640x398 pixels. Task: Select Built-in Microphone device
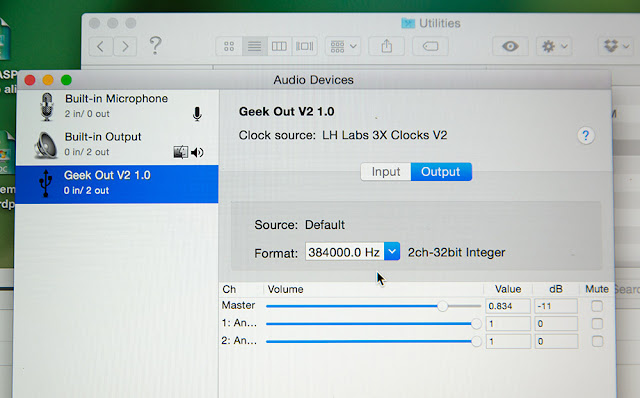tap(117, 107)
